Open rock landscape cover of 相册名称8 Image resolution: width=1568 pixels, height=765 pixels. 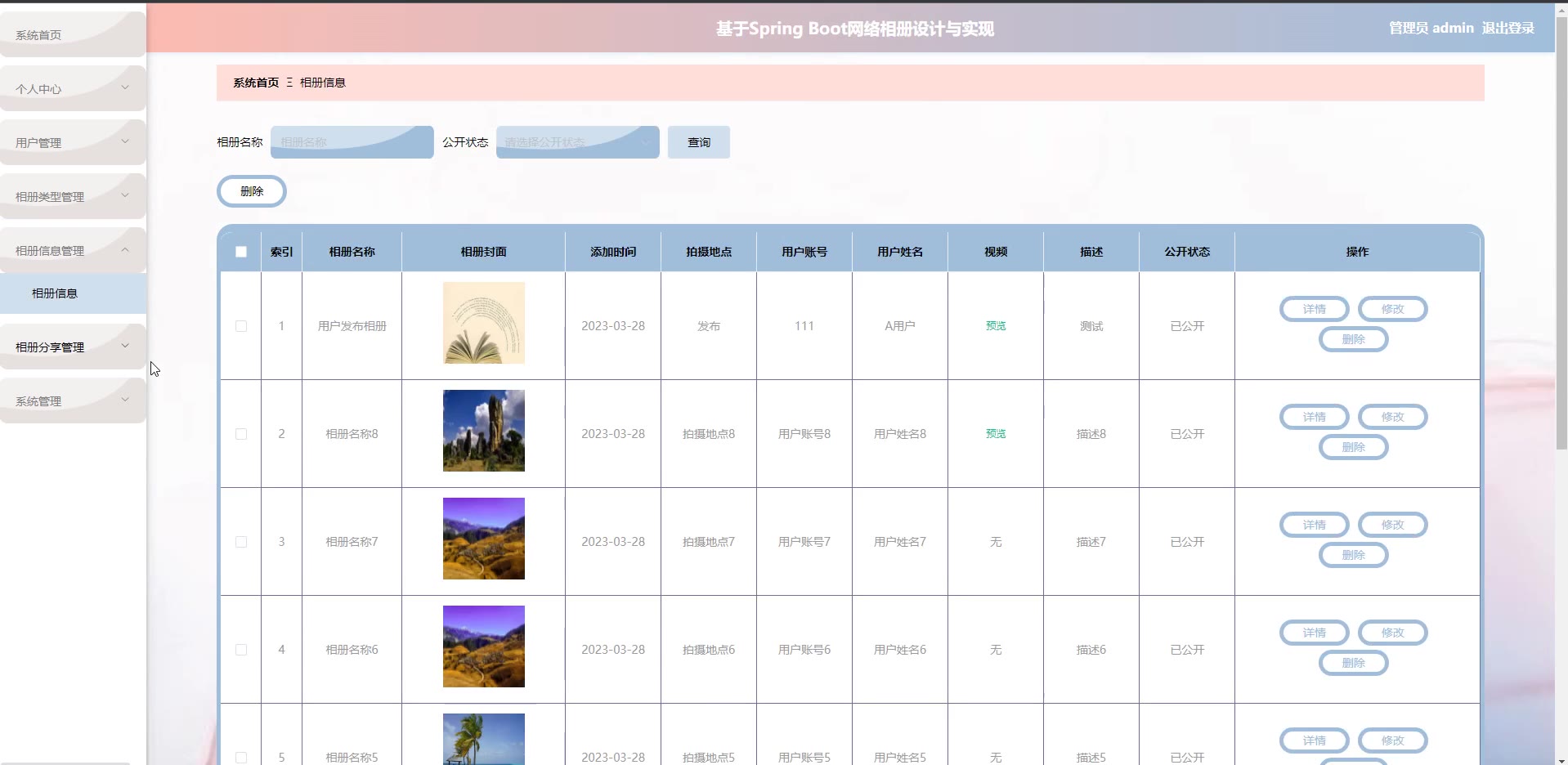(484, 431)
